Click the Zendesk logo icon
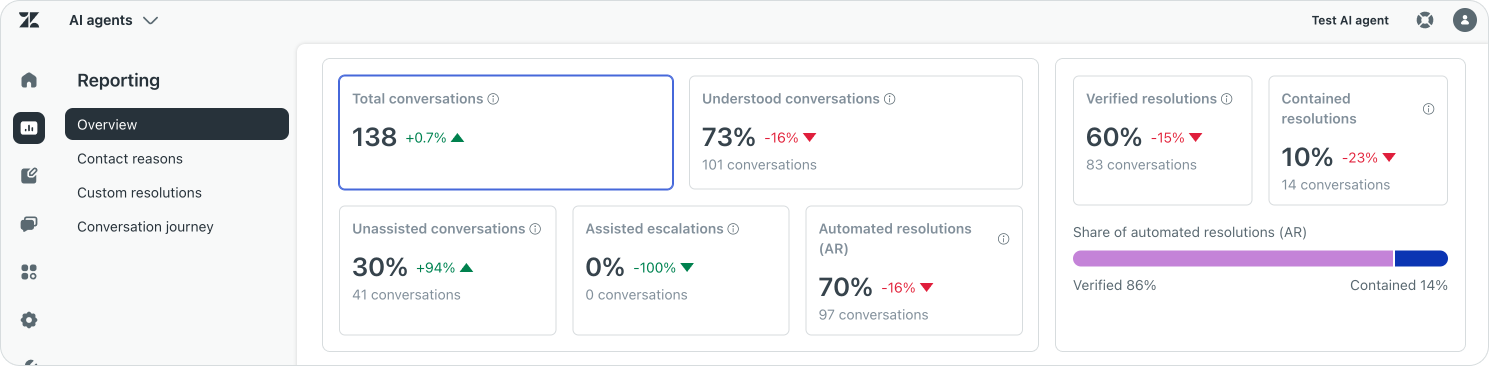 point(29,20)
